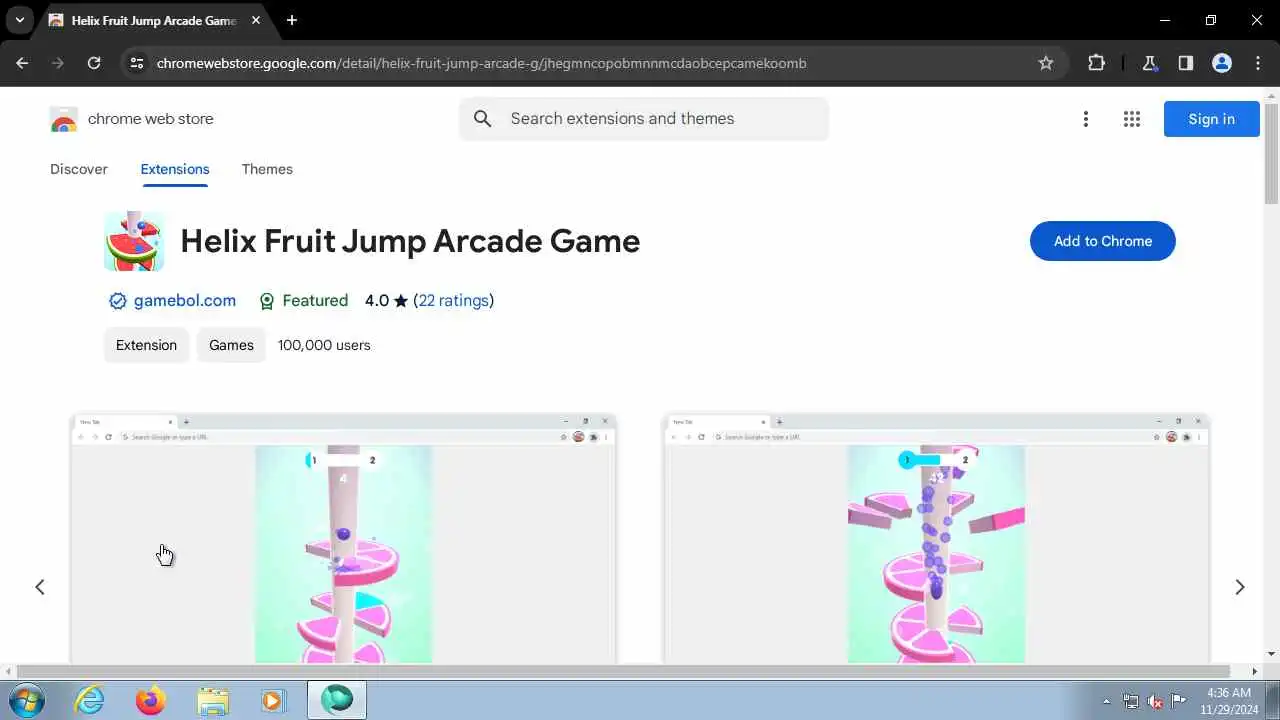
Task: Show next screenshot with right arrow
Action: 1239,587
